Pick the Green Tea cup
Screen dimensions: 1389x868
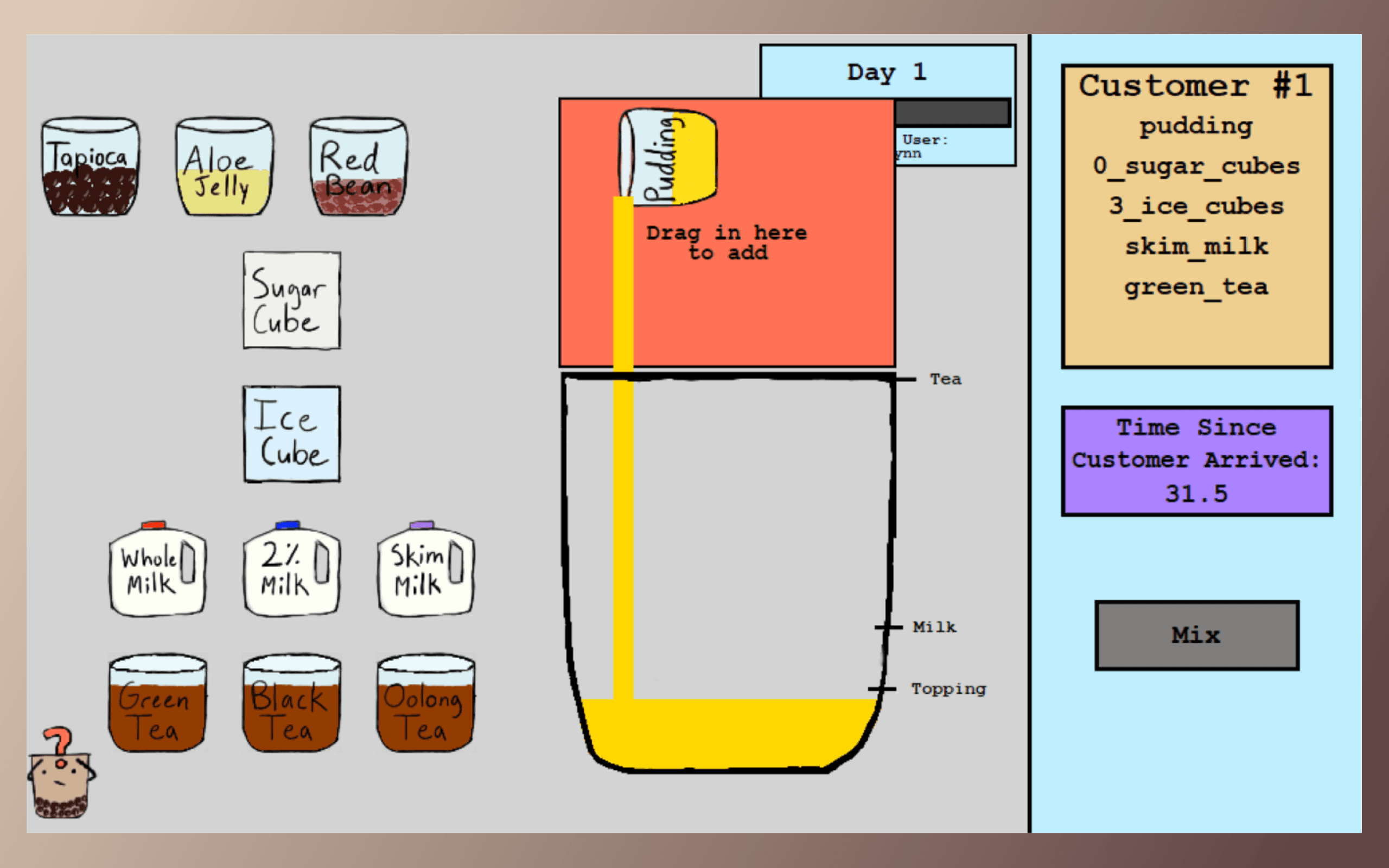[157, 703]
